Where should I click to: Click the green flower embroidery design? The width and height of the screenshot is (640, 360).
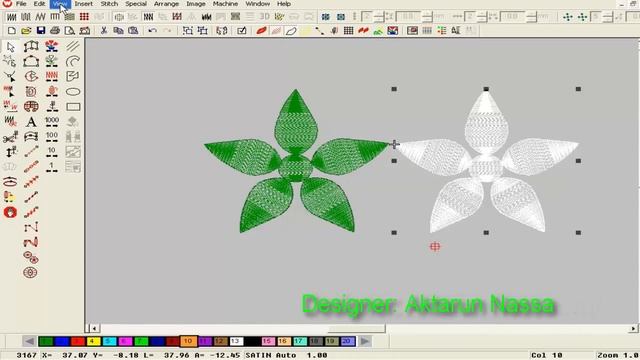[296, 162]
